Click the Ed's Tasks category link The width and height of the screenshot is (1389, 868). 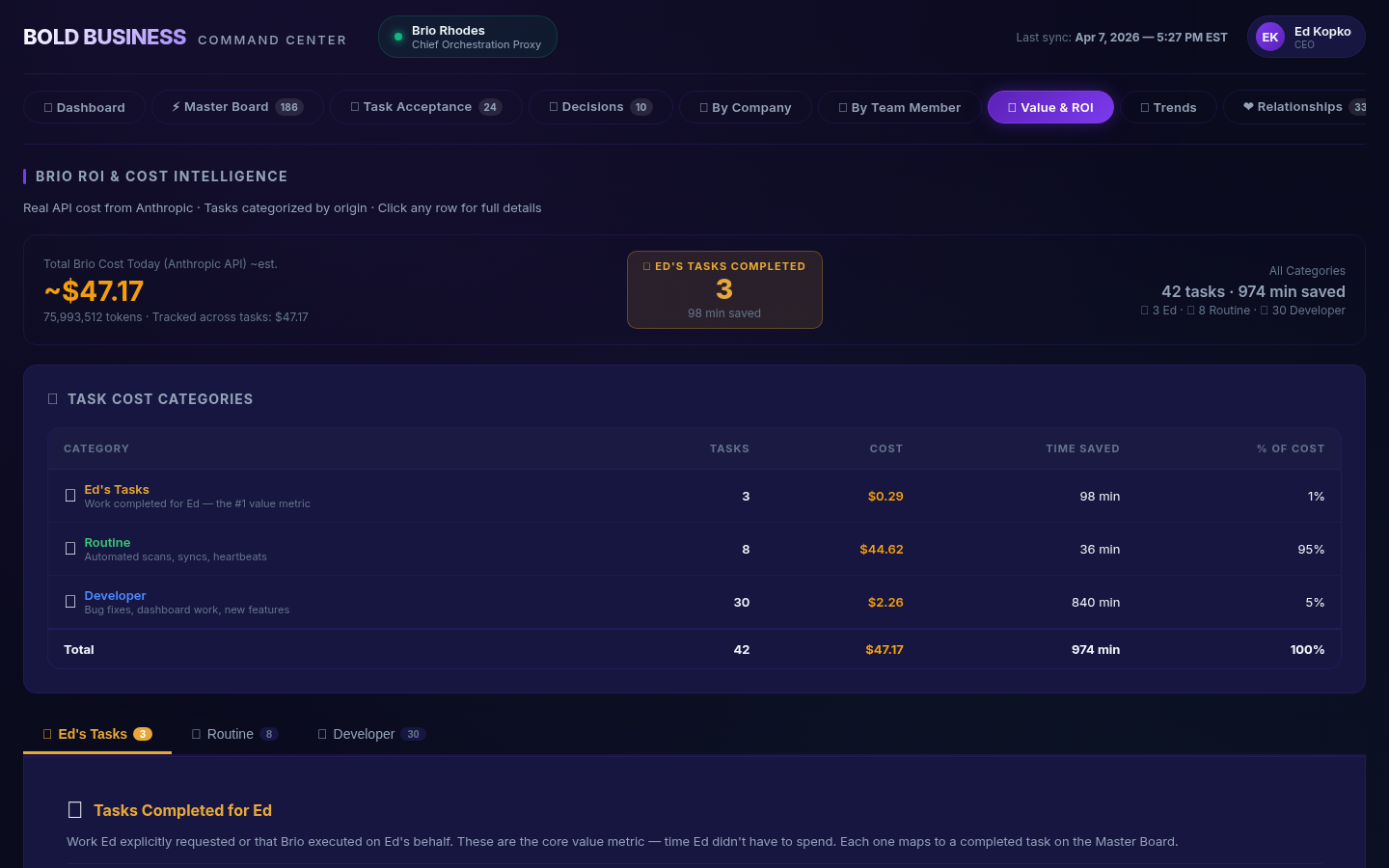point(116,489)
